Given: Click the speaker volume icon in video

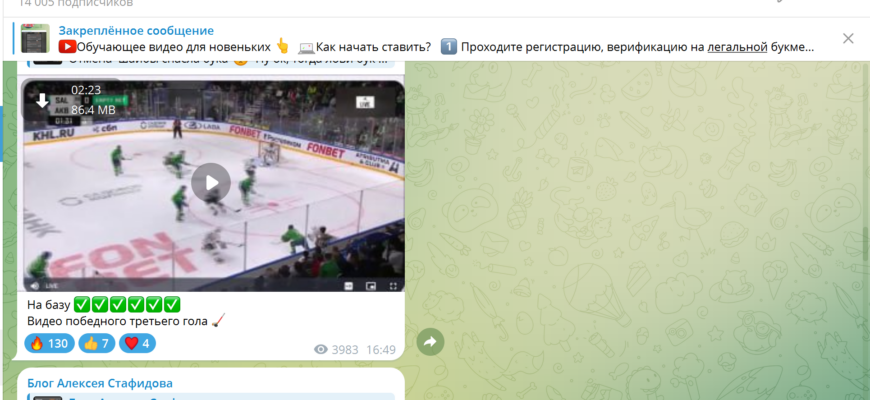Looking at the screenshot, I should point(35,286).
